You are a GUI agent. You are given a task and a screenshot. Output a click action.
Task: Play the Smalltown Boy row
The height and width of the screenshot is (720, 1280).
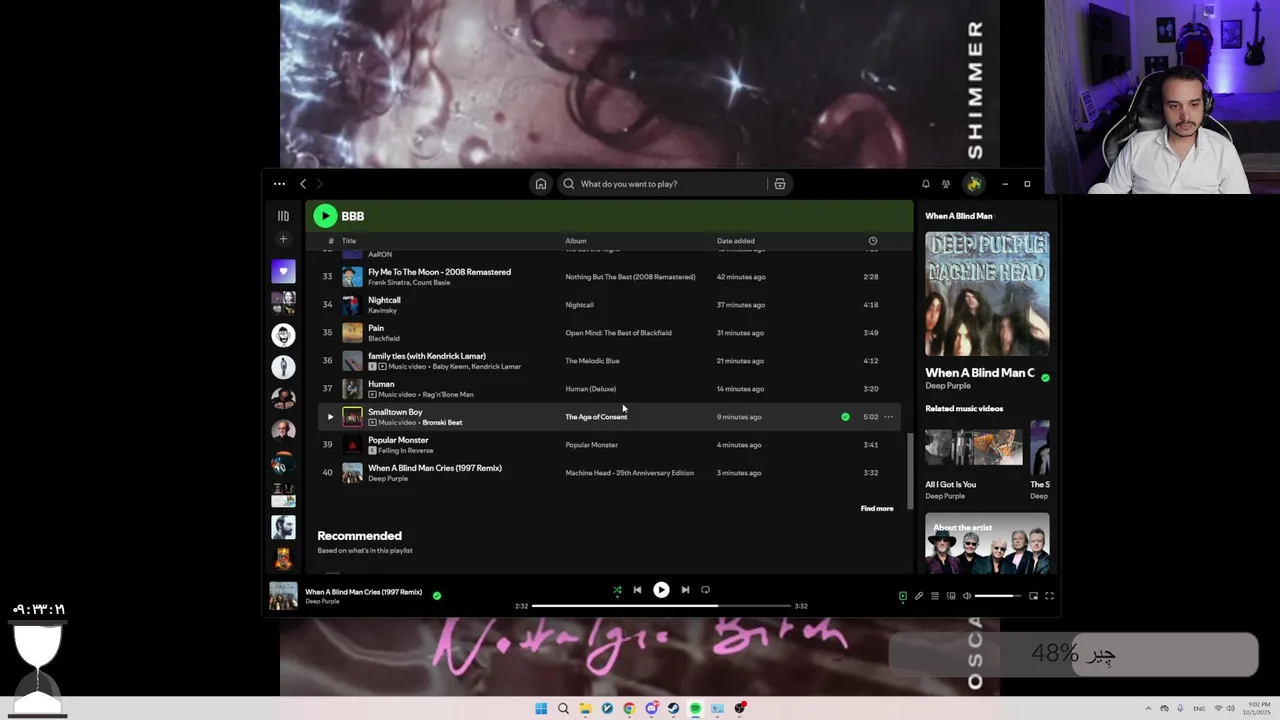pyautogui.click(x=330, y=417)
